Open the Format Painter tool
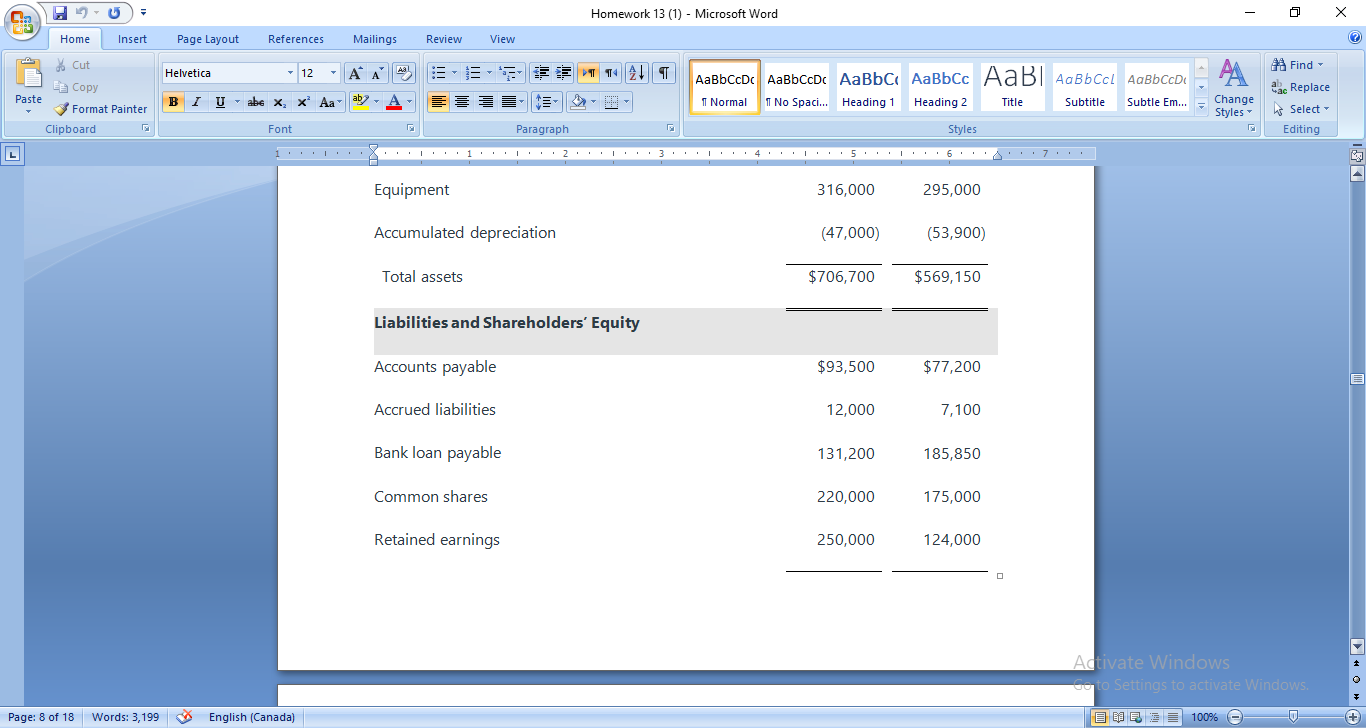The width and height of the screenshot is (1366, 728). coord(100,109)
